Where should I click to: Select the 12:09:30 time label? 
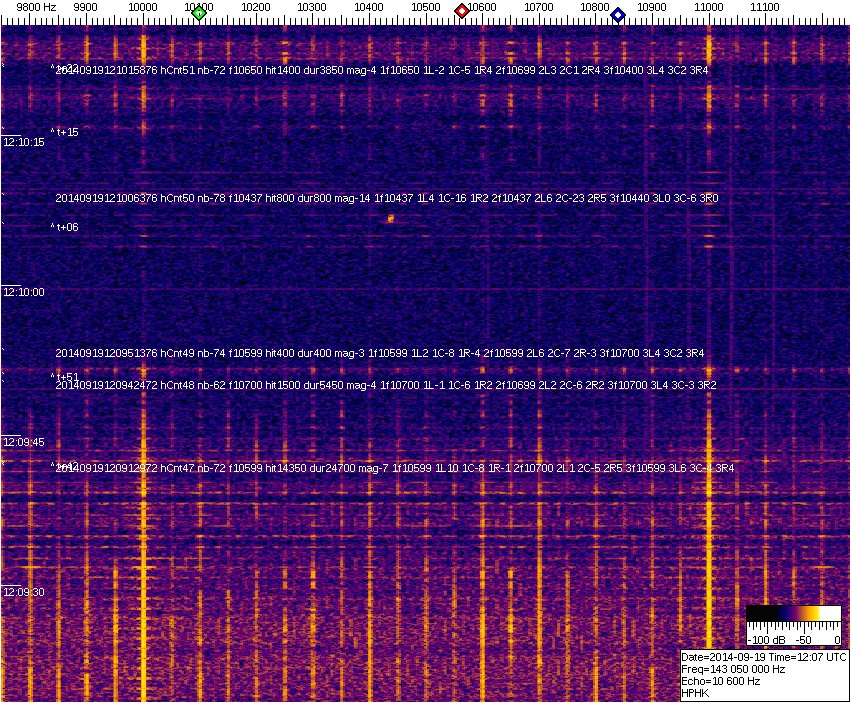click(24, 592)
